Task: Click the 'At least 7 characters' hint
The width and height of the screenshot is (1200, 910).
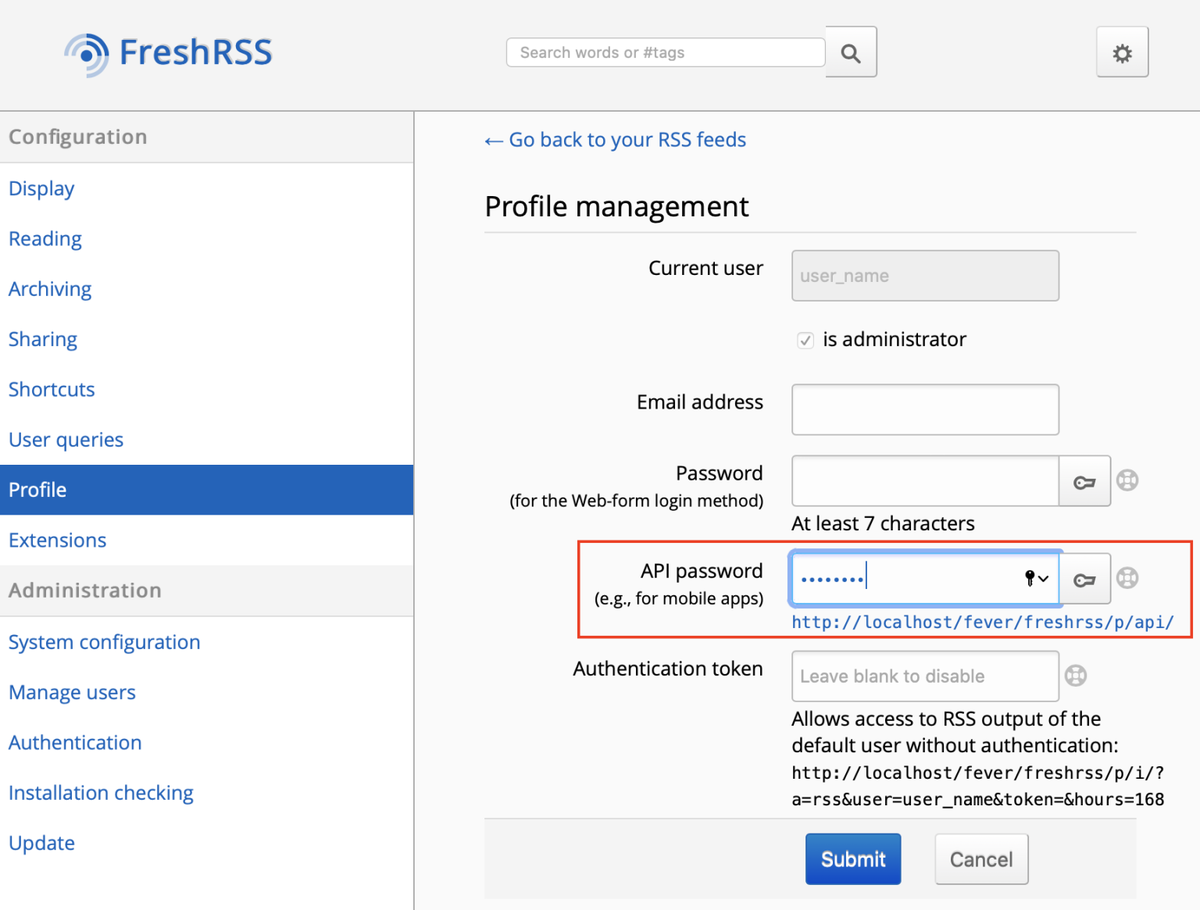Action: (883, 523)
